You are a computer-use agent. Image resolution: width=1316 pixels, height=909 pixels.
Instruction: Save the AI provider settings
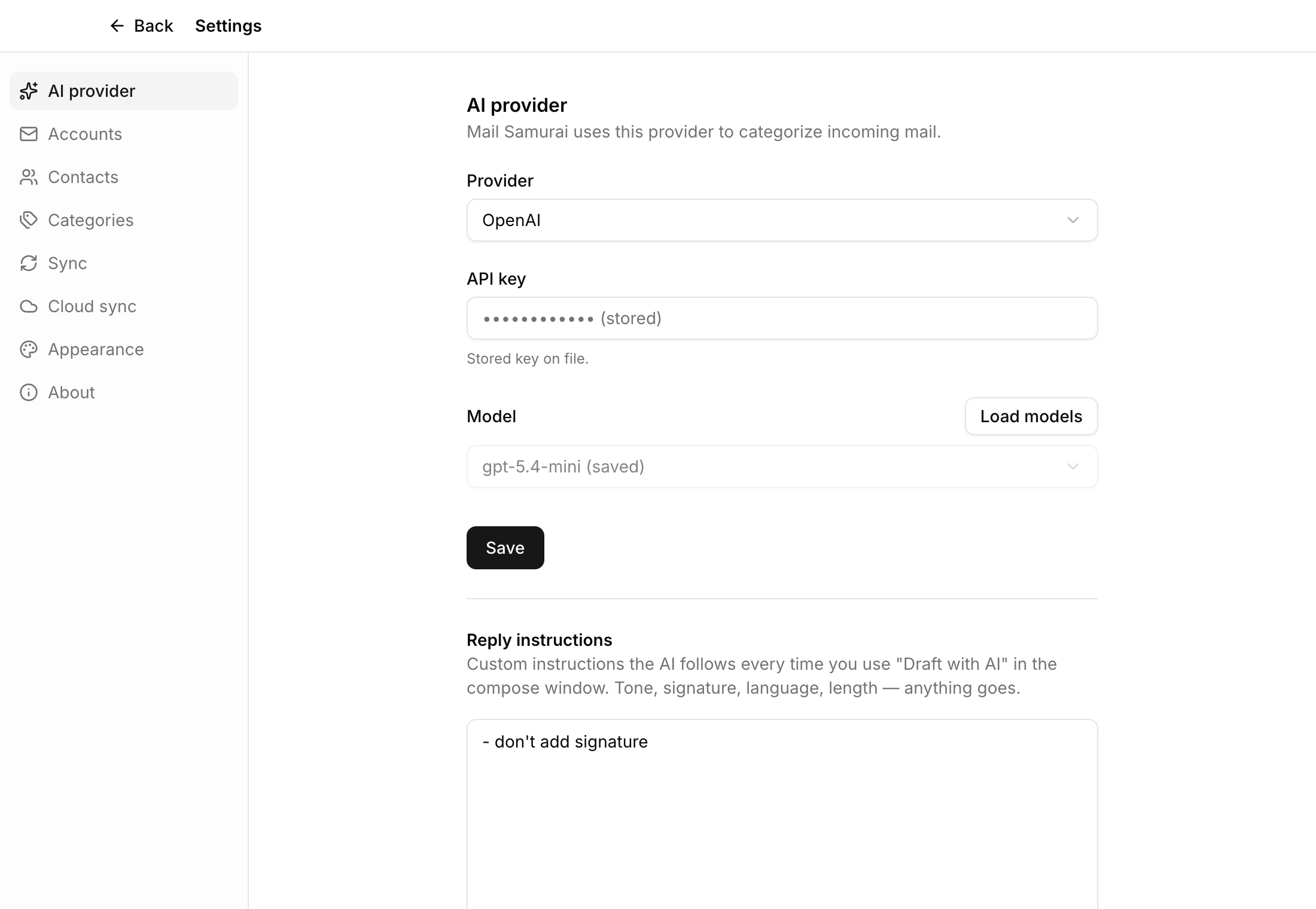505,548
